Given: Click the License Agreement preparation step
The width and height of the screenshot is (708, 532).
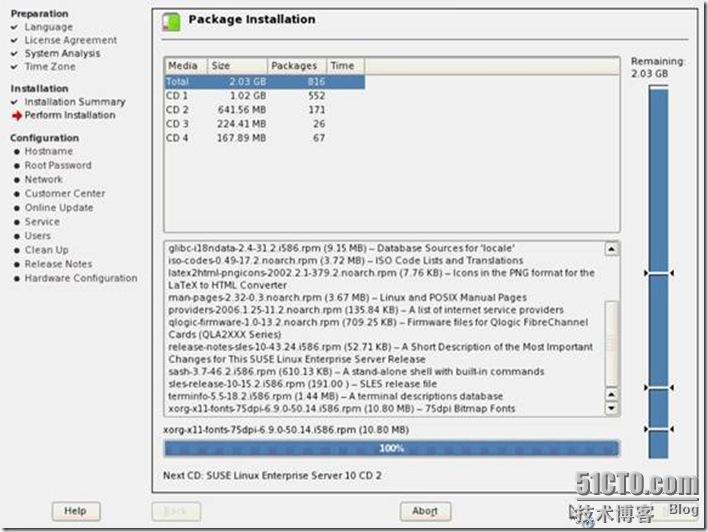Looking at the screenshot, I should (71, 40).
